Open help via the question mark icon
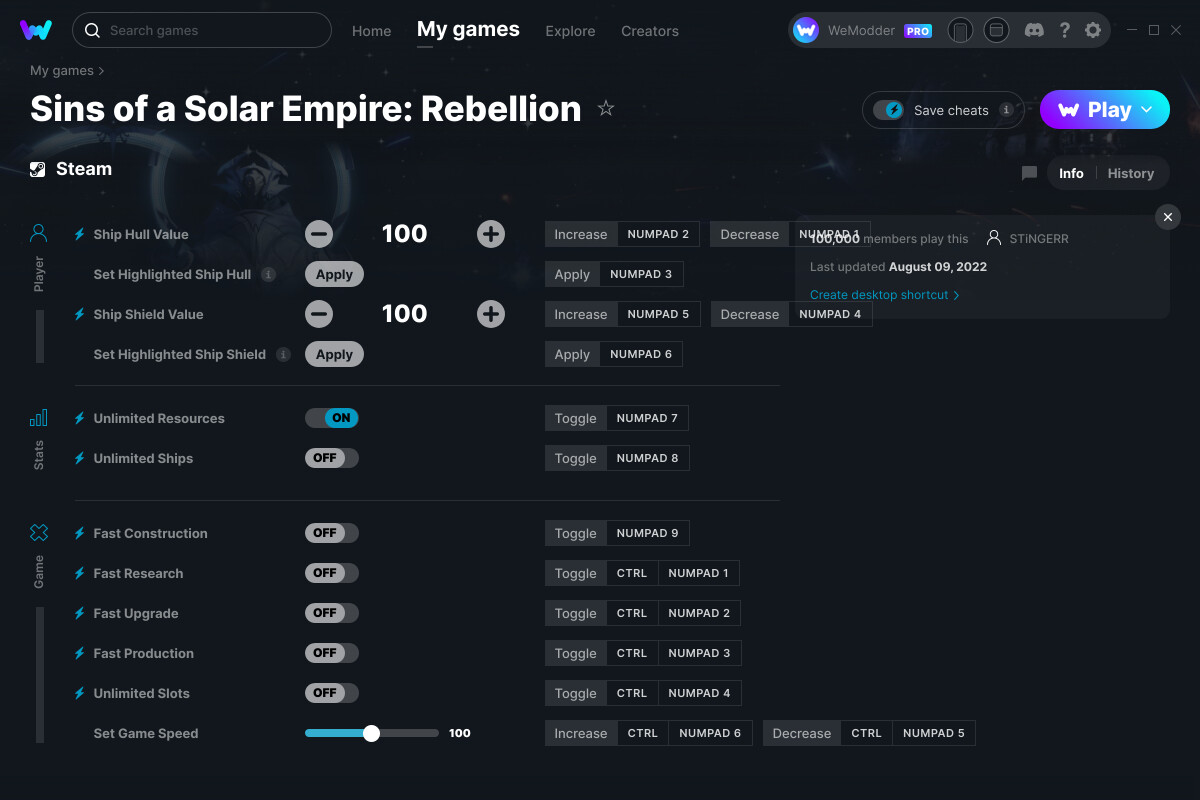The image size is (1200, 800). [1065, 30]
